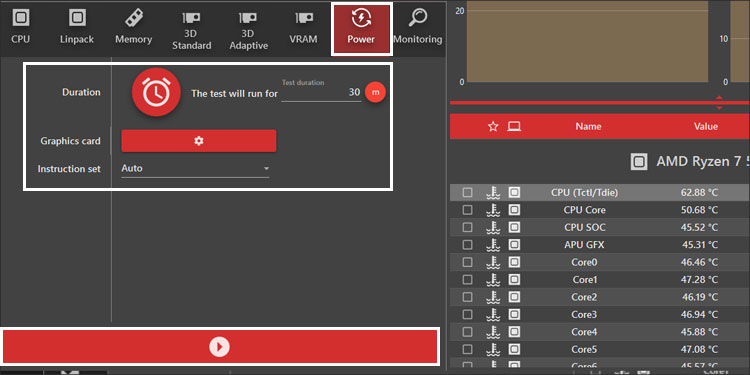Open the CPU stress test tab
Image resolution: width=750 pixels, height=375 pixels.
tap(21, 28)
